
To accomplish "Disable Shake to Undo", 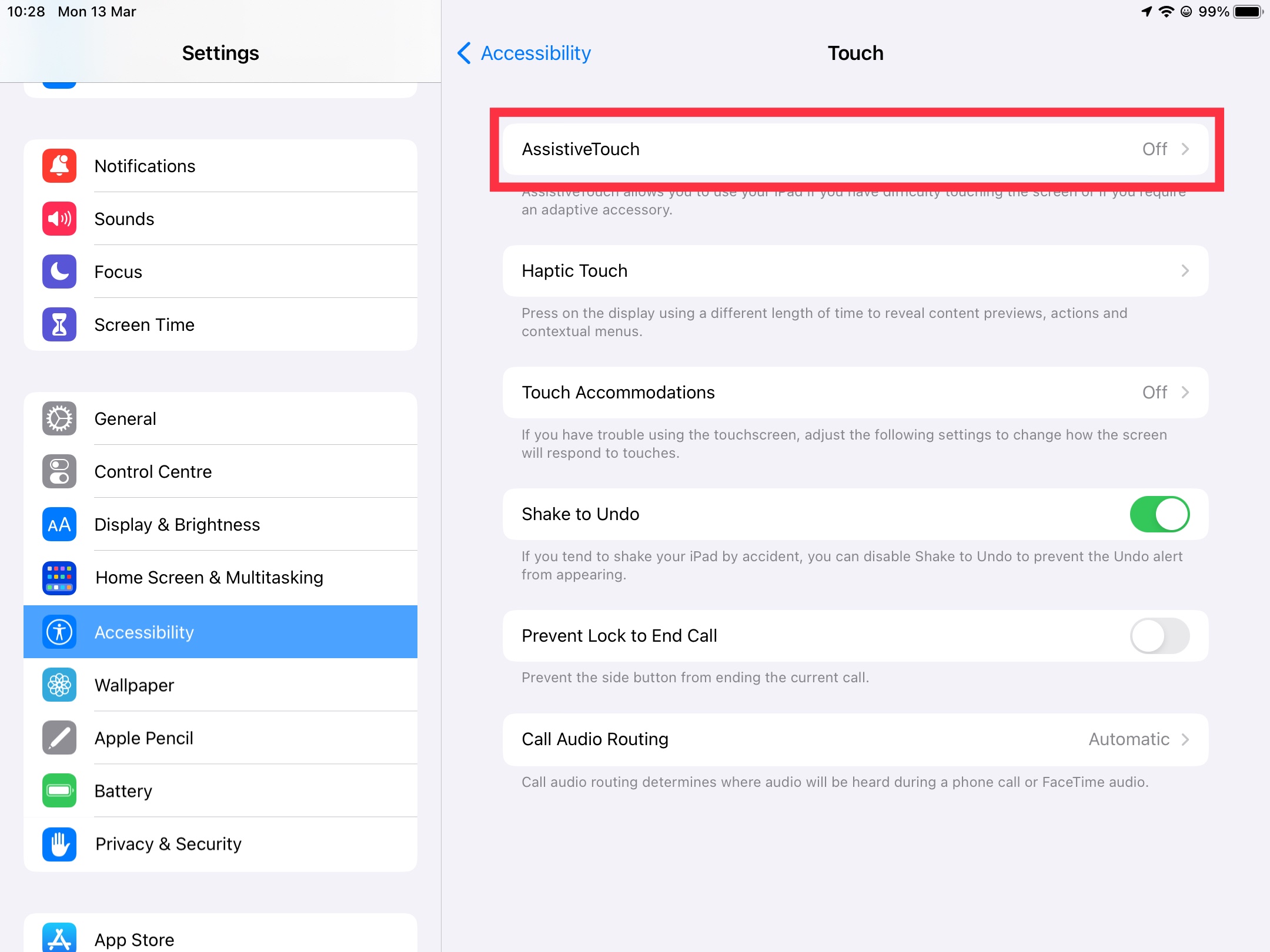I will 1158,514.
